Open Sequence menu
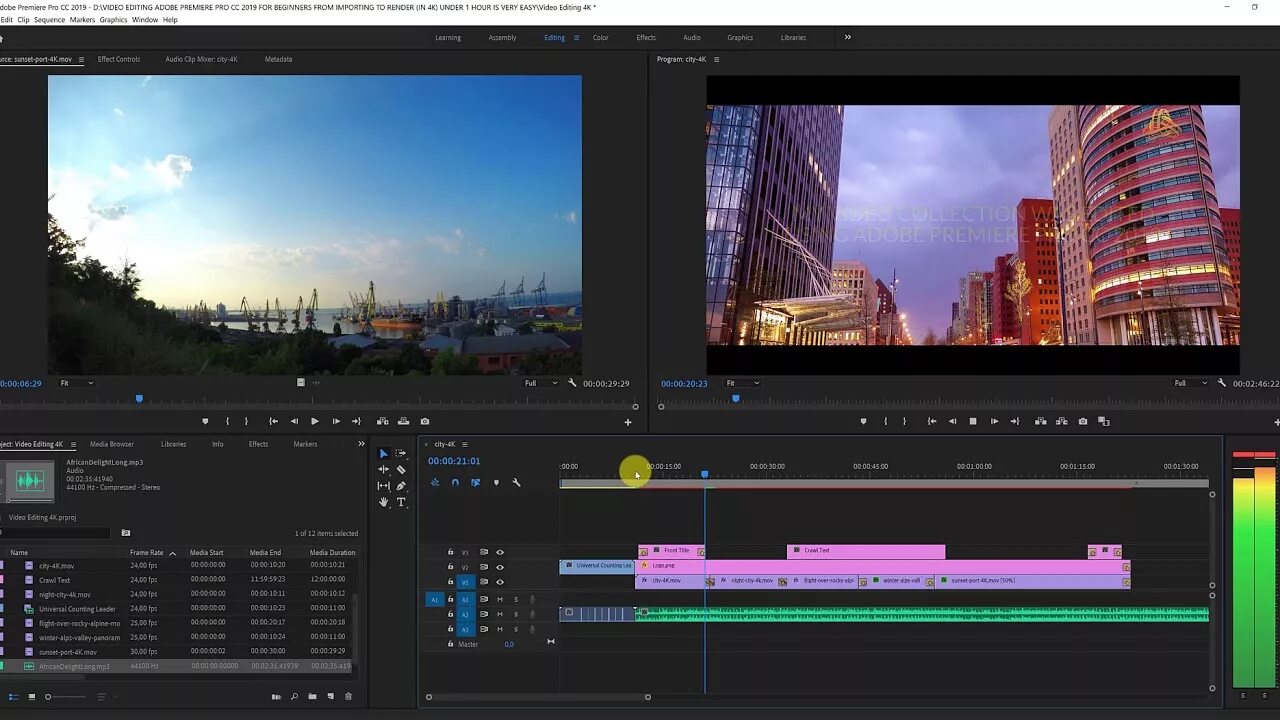The image size is (1280, 720). pos(49,20)
